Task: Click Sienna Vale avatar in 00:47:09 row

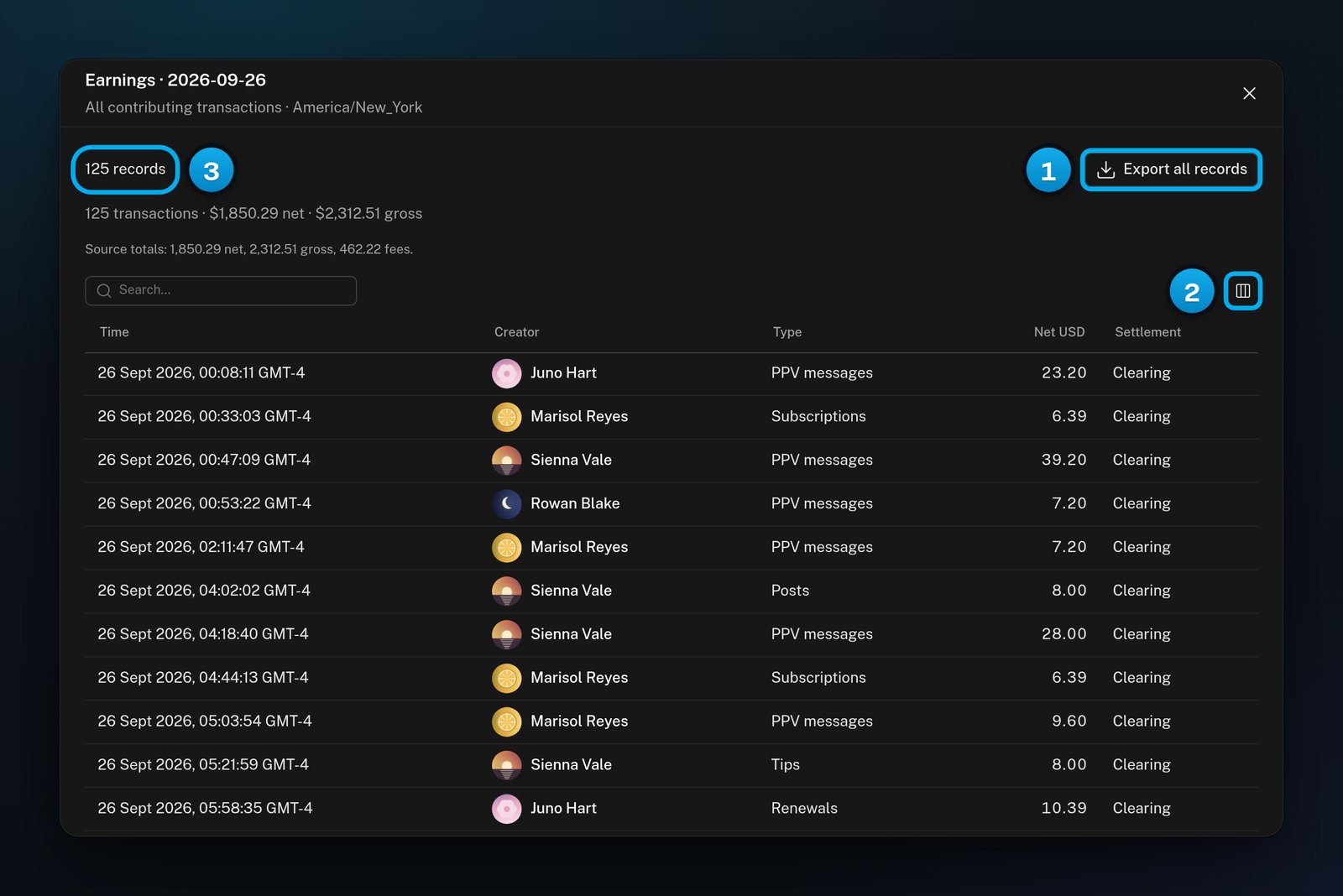Action: pyautogui.click(x=506, y=461)
